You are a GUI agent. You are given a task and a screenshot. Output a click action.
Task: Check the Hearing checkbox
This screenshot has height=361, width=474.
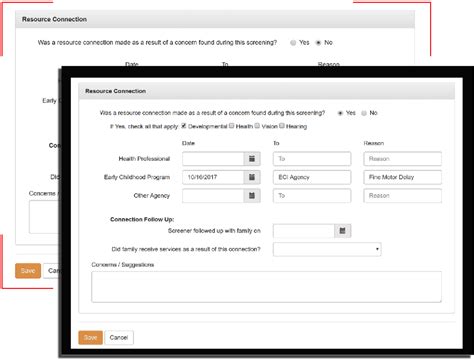[282, 126]
